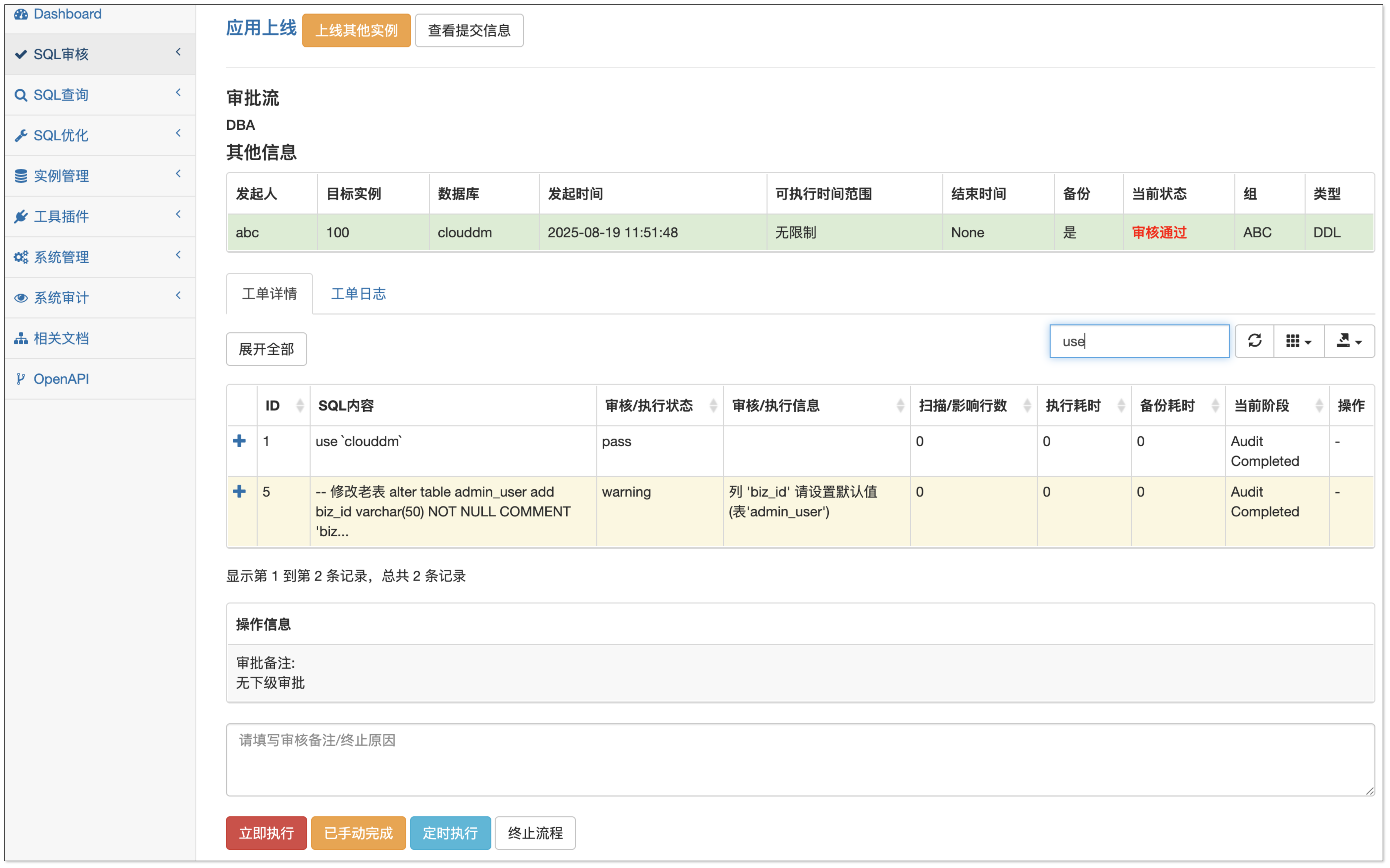Click the 实例管理 database icon

point(21,176)
